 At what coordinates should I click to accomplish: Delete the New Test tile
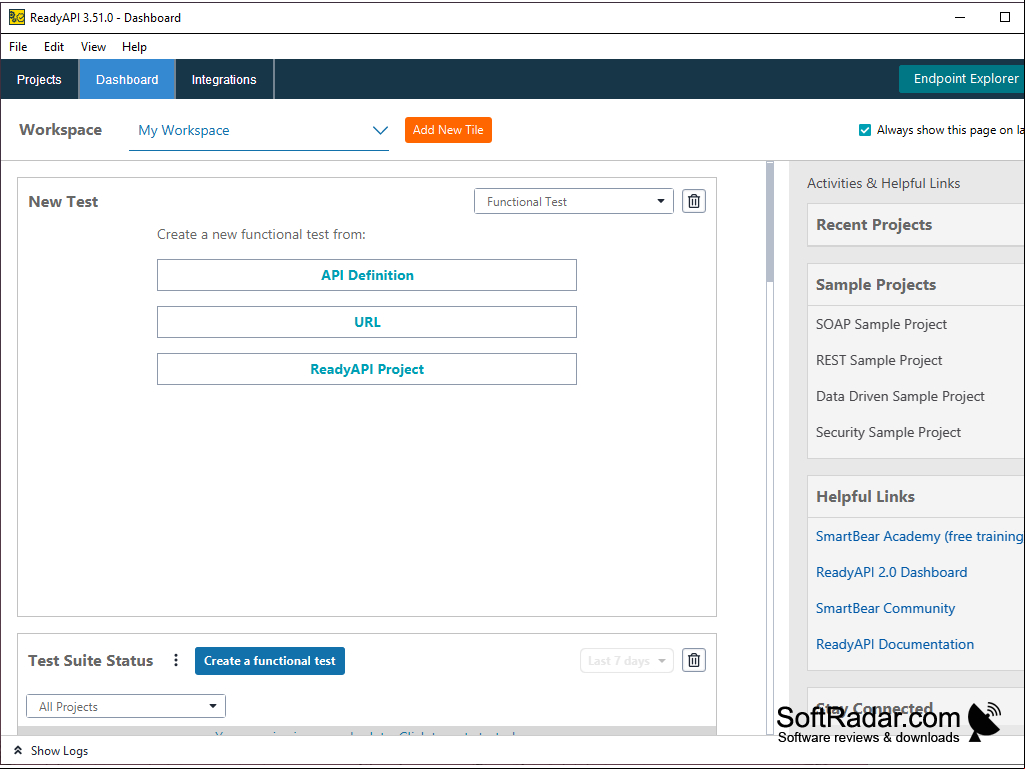[694, 201]
